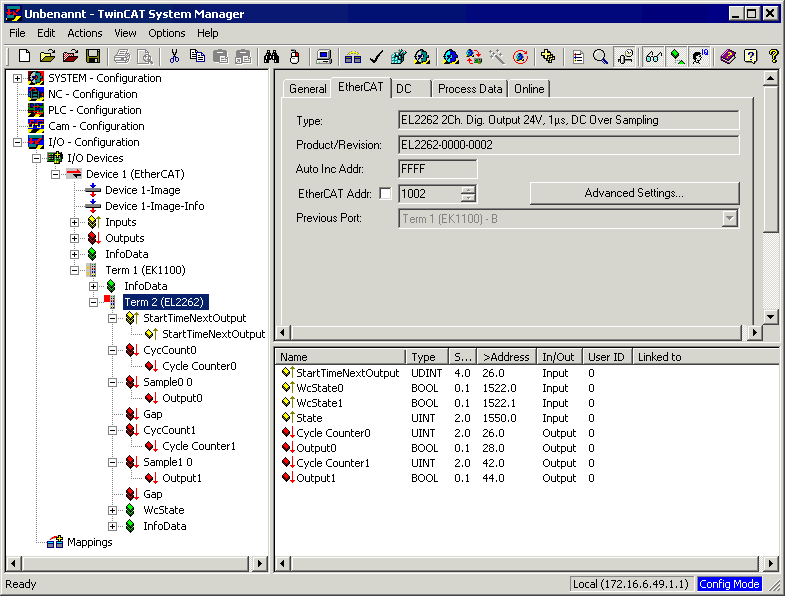This screenshot has width=785, height=596.
Task: Open the Actions menu
Action: pos(85,33)
